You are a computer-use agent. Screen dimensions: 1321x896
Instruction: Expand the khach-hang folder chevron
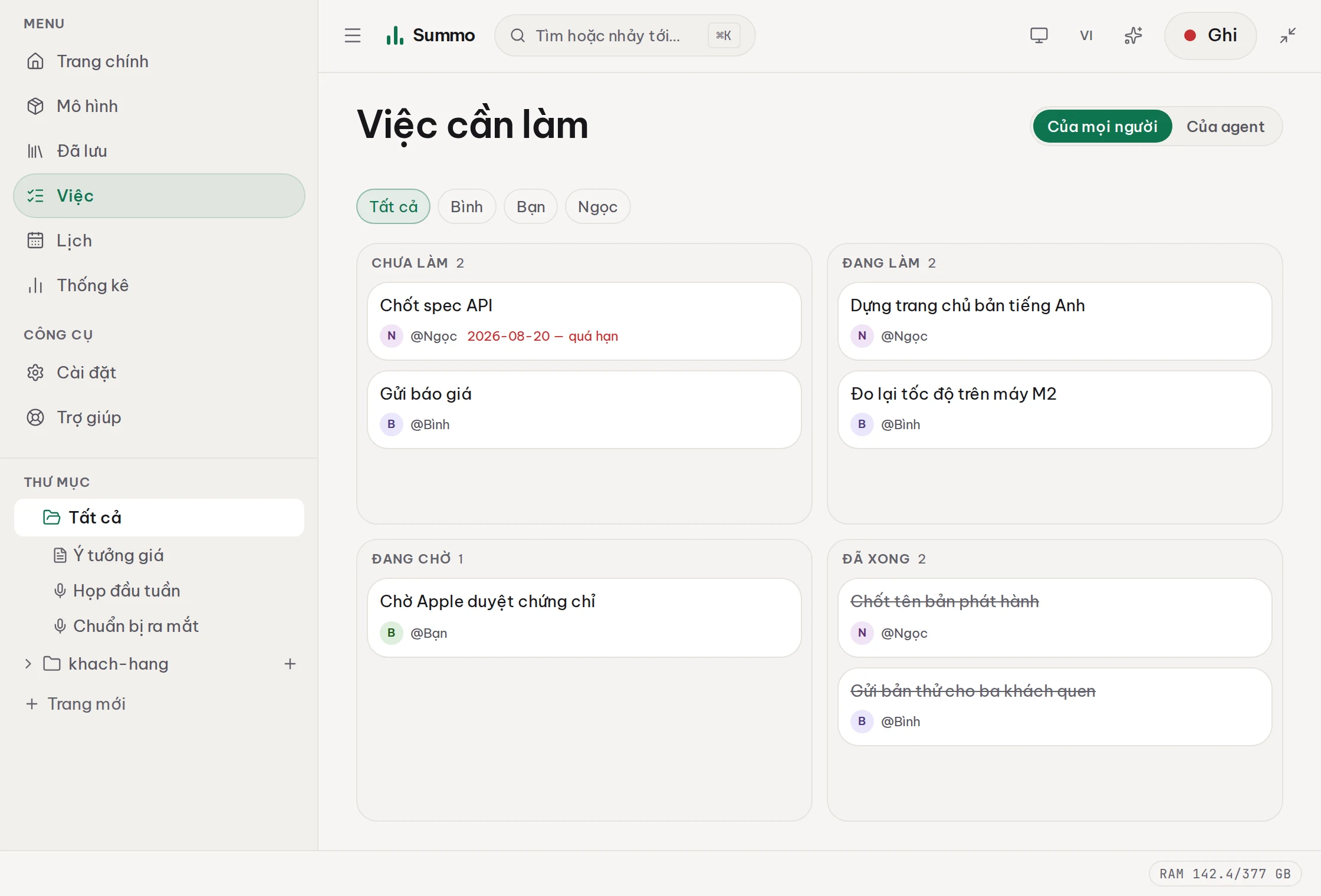28,664
